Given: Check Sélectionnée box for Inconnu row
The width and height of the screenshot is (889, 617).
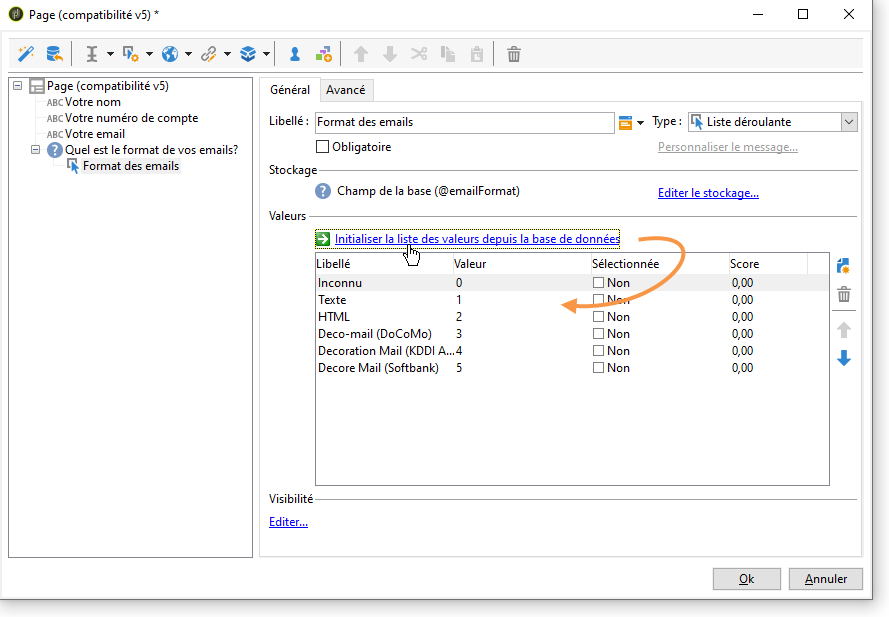Looking at the screenshot, I should pyautogui.click(x=598, y=283).
